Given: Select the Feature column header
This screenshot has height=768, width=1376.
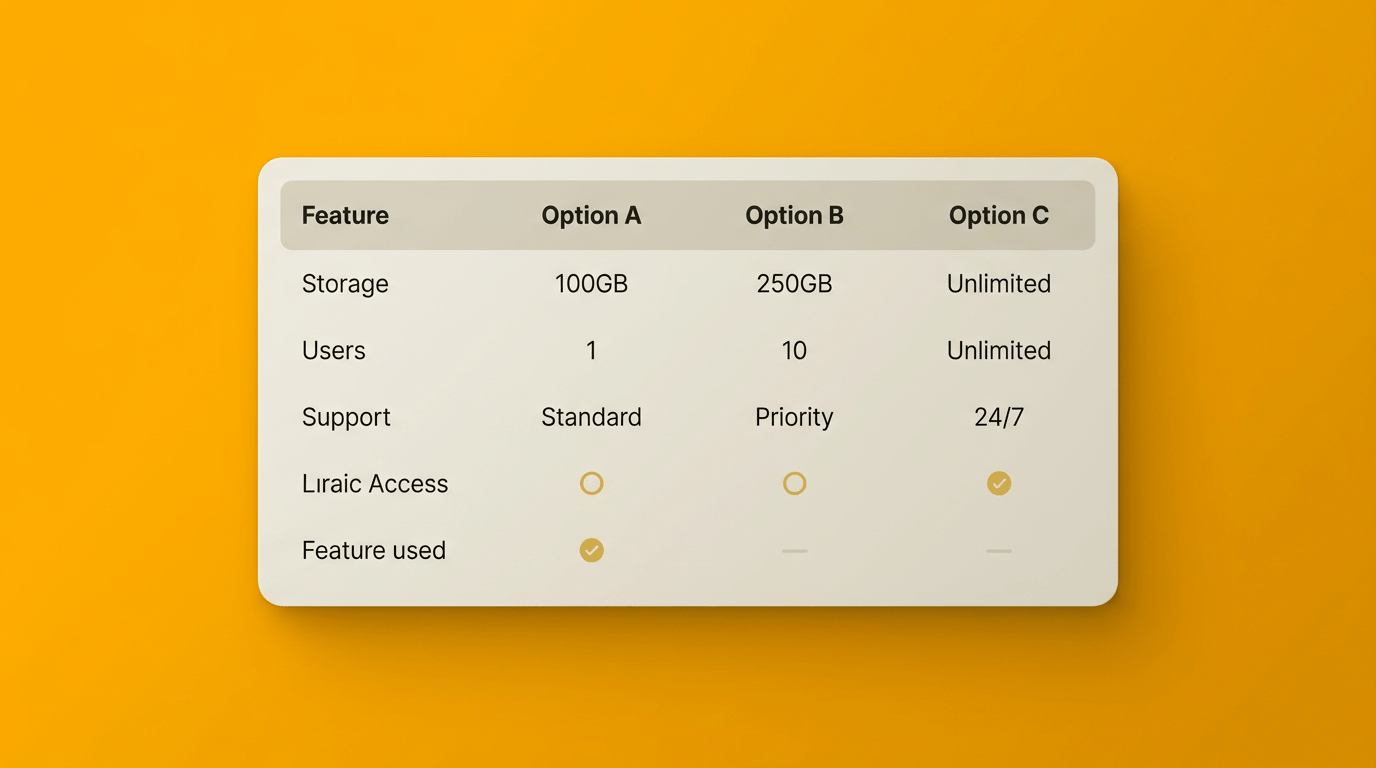Looking at the screenshot, I should pos(345,215).
